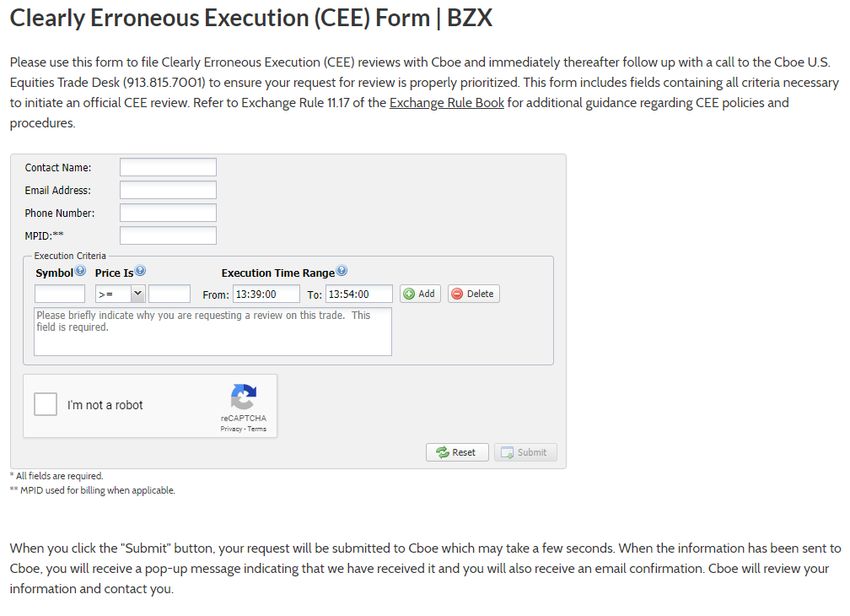Image resolution: width=850 pixels, height=616 pixels.
Task: Open the reCAPTCHA Privacy link
Action: pos(231,429)
